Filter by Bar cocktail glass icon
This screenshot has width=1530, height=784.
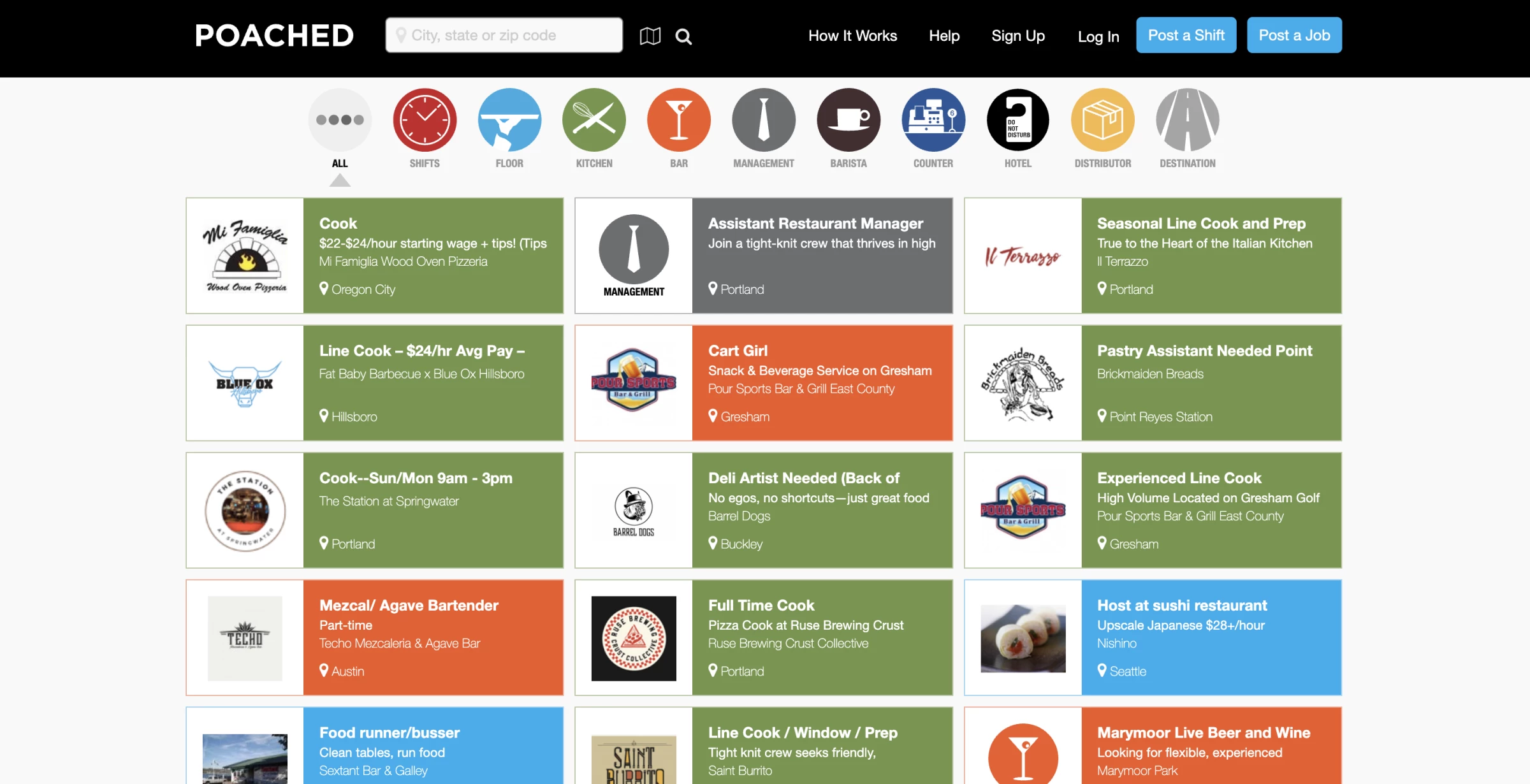[679, 120]
